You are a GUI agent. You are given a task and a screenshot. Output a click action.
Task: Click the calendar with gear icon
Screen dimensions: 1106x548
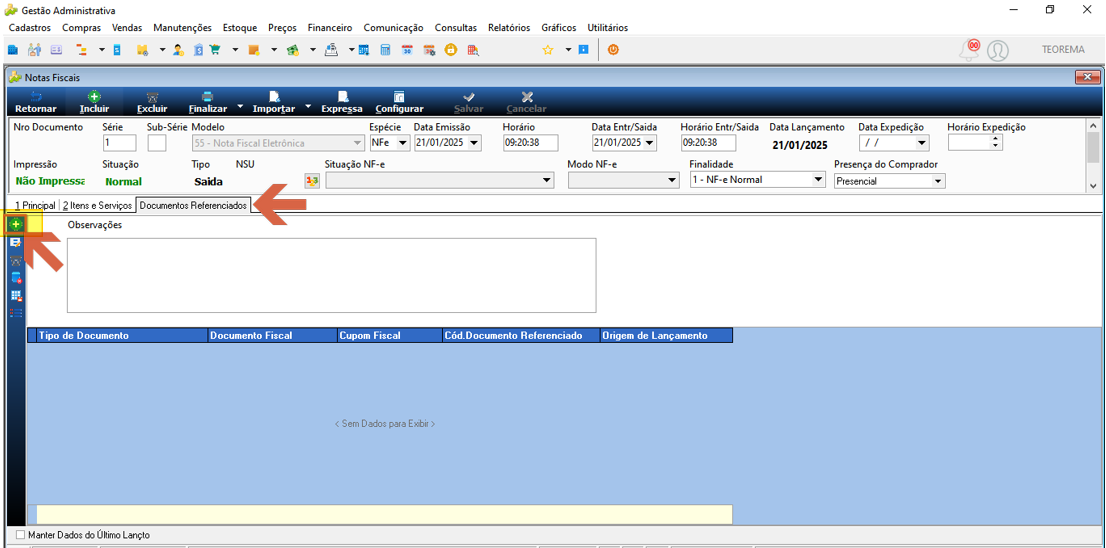pyautogui.click(x=429, y=50)
